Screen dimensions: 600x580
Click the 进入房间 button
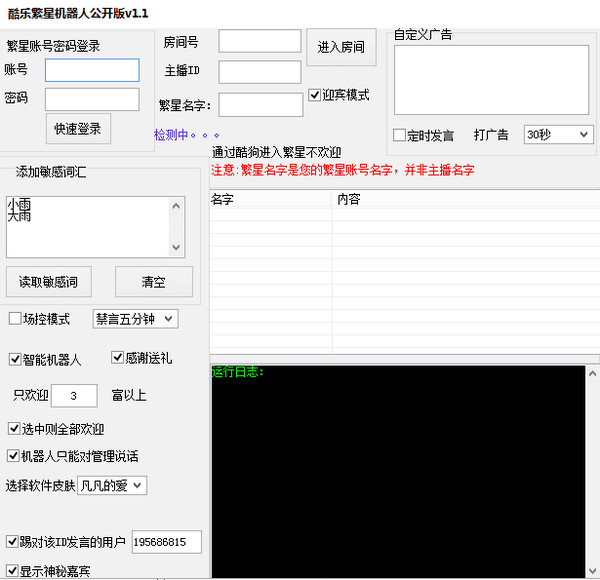[340, 47]
